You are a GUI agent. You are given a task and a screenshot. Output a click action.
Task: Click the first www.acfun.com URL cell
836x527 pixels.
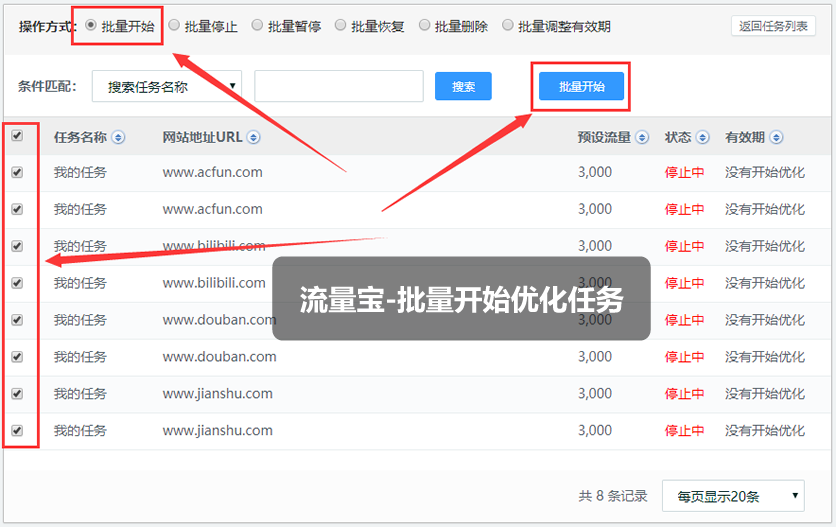(x=213, y=172)
